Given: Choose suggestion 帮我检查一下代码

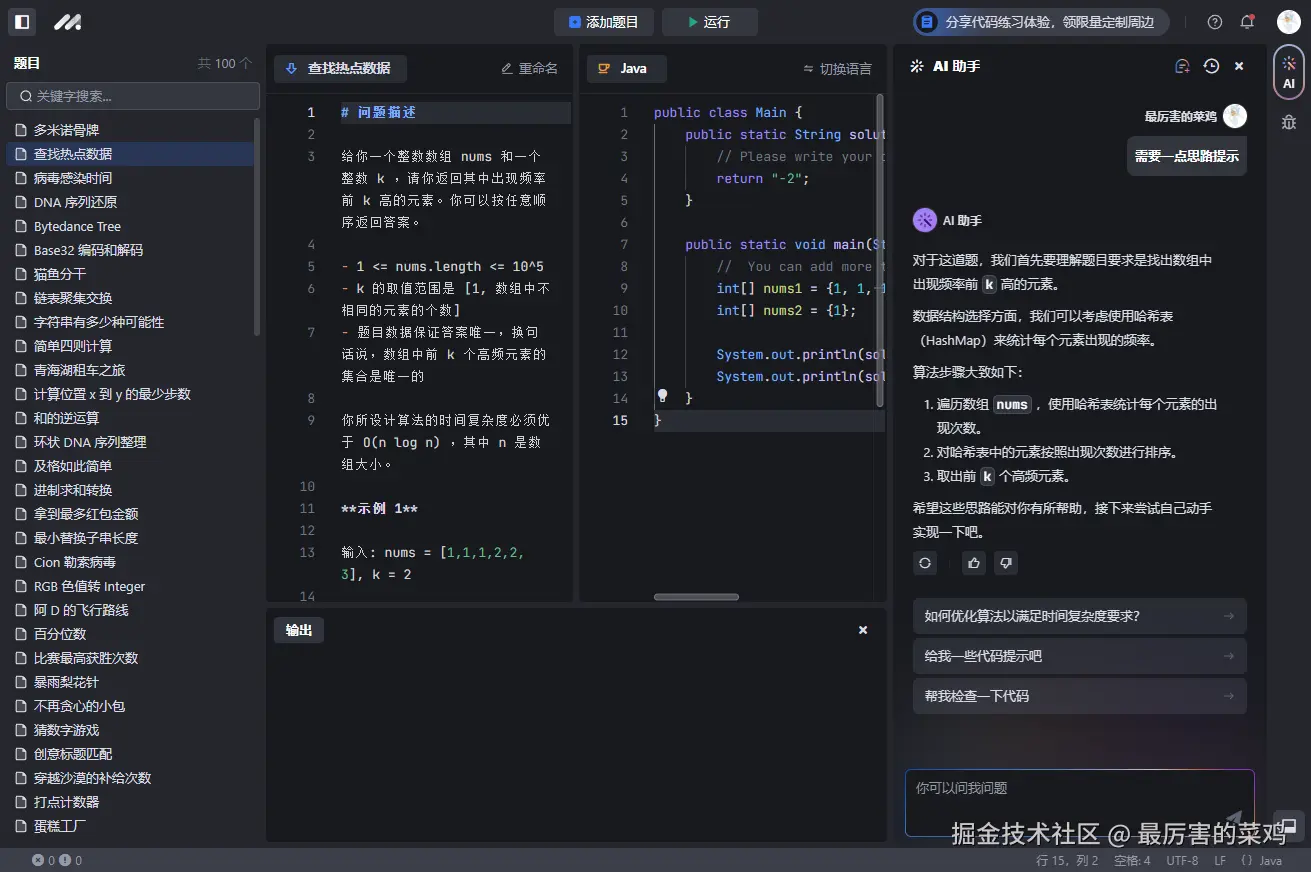Looking at the screenshot, I should pos(1079,696).
